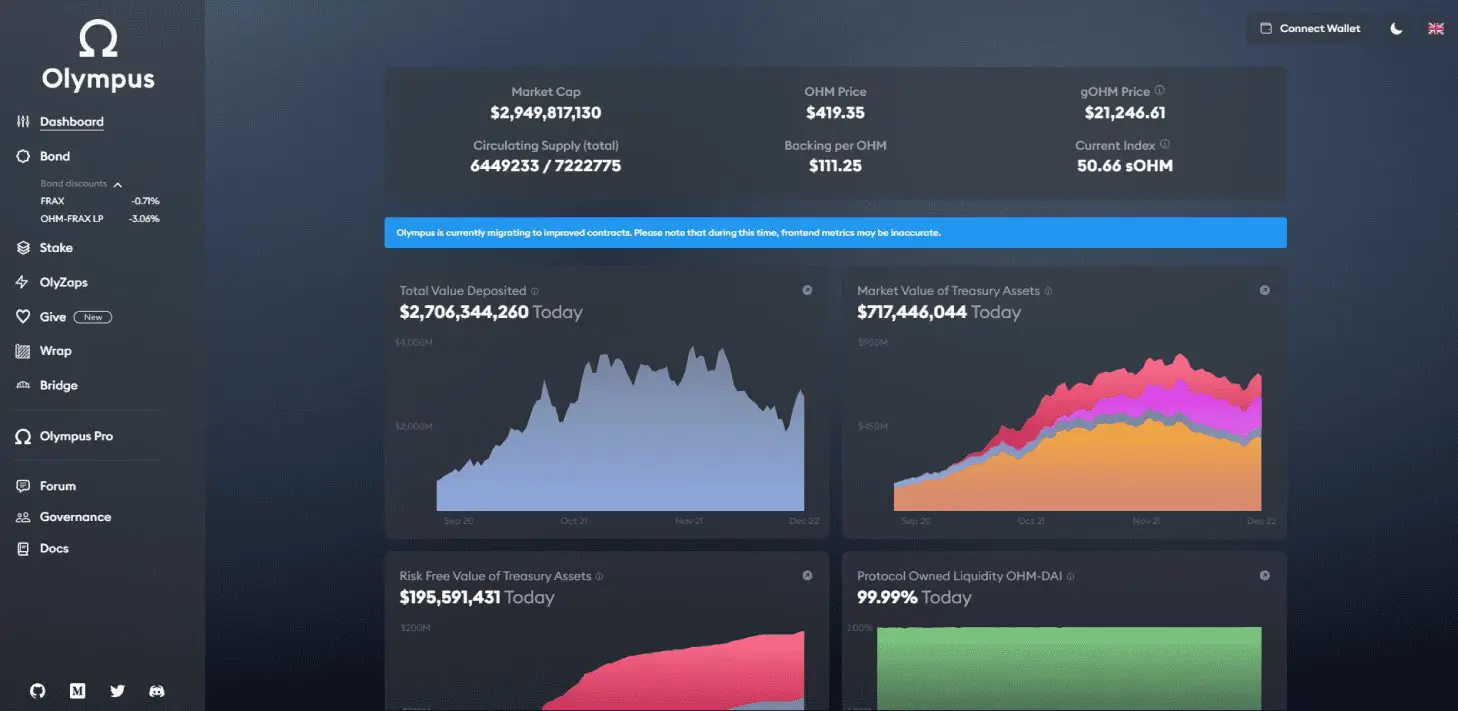This screenshot has height=711, width=1458.
Task: Open the Bond page
Action: click(x=55, y=156)
